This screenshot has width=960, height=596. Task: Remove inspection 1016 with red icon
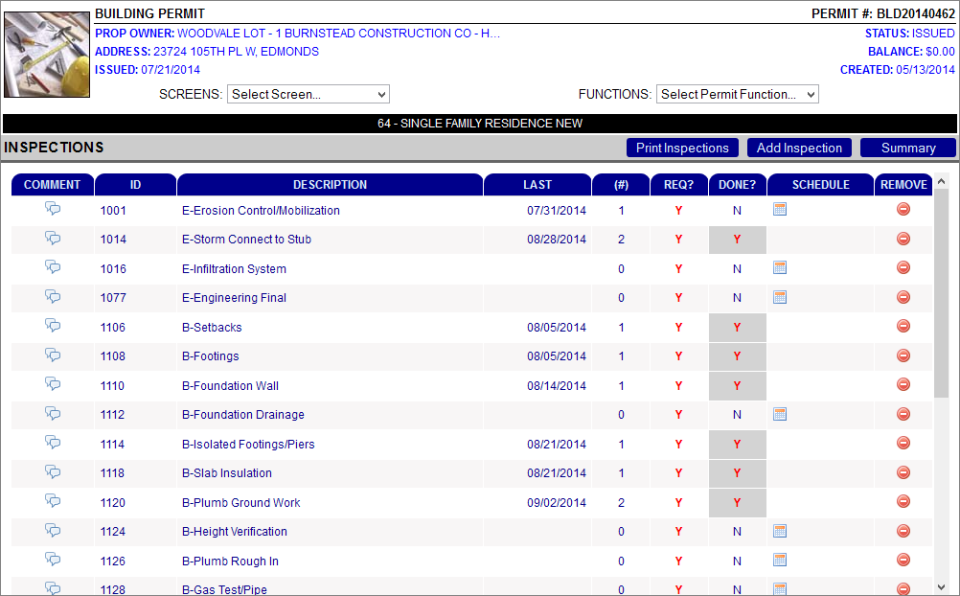[x=903, y=268]
